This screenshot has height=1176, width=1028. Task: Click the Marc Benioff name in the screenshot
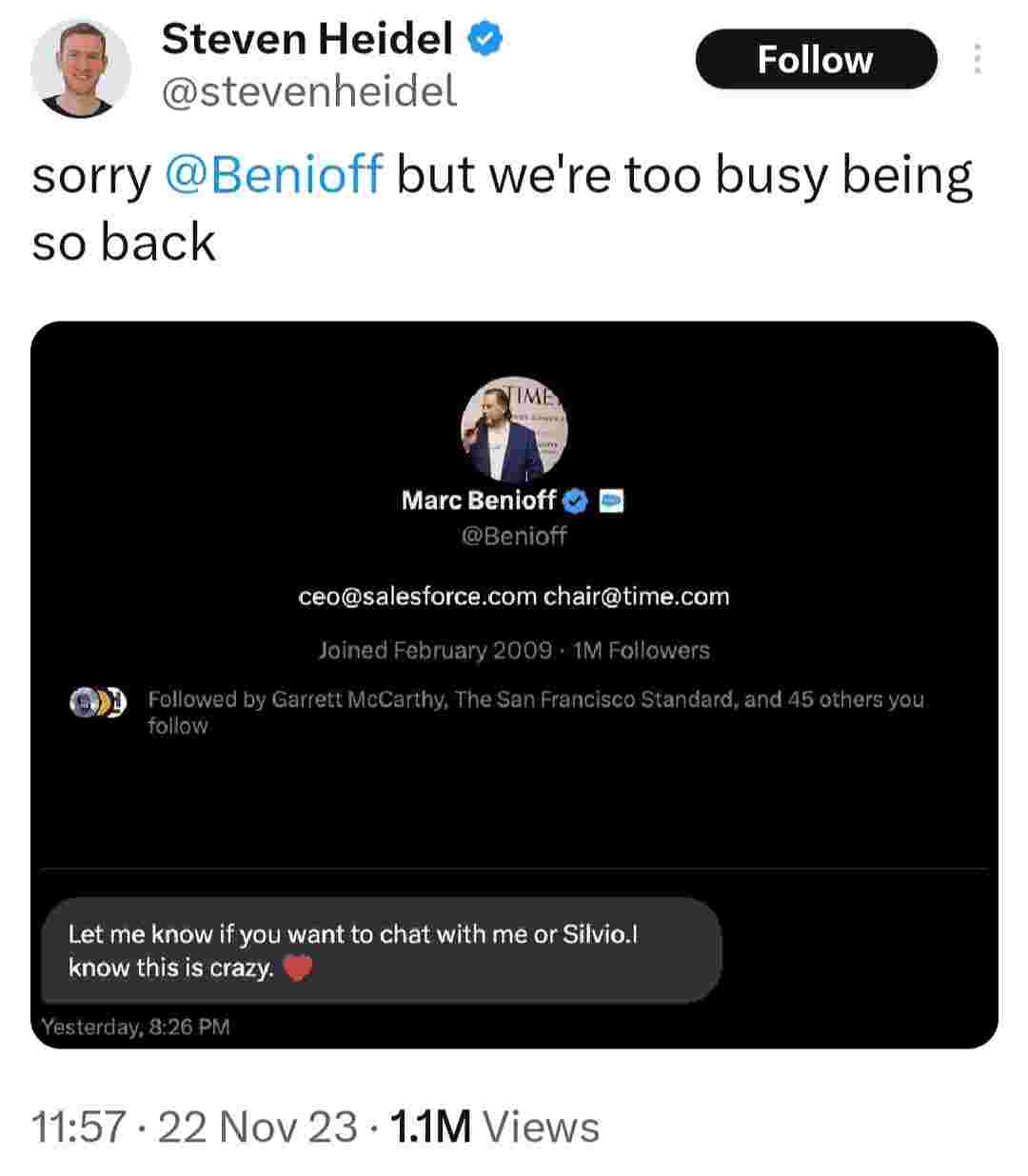click(478, 500)
